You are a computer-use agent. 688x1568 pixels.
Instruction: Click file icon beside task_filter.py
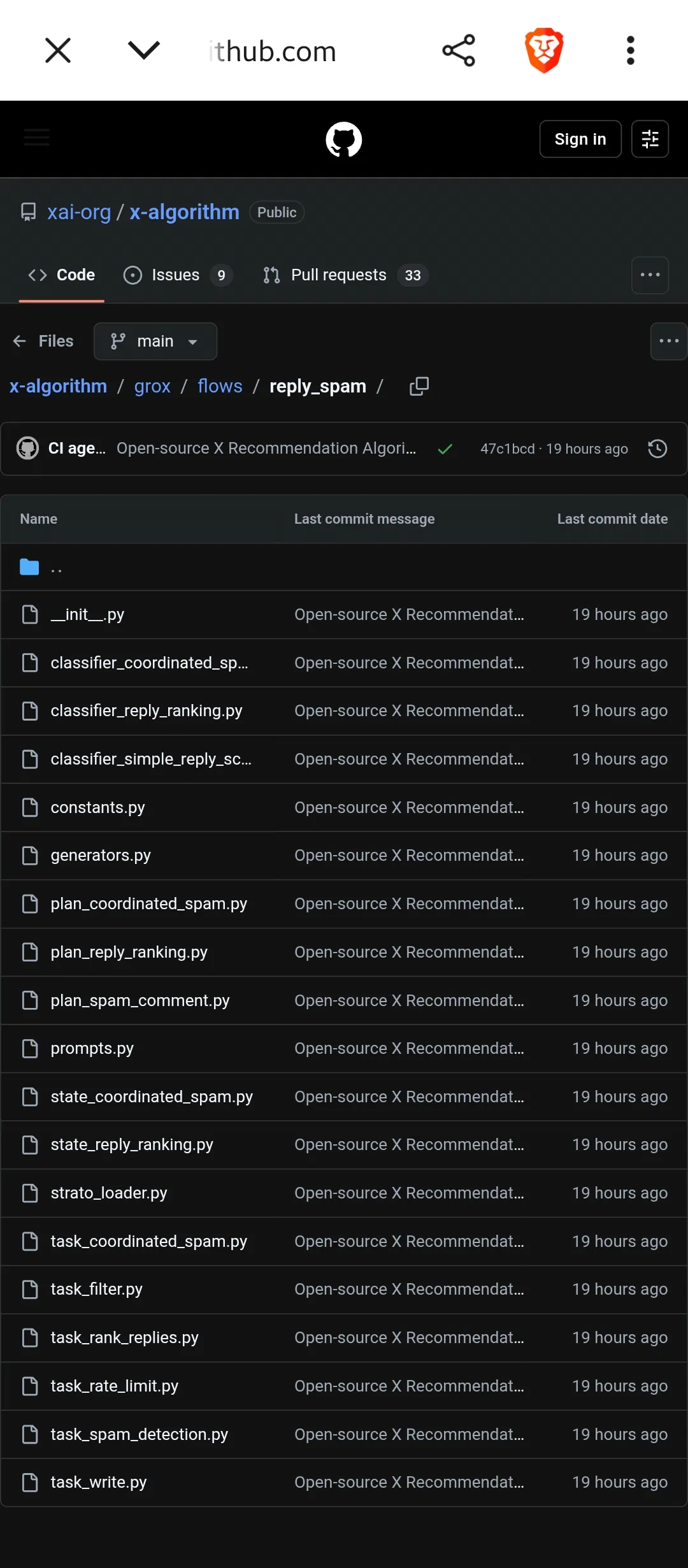(x=30, y=1290)
